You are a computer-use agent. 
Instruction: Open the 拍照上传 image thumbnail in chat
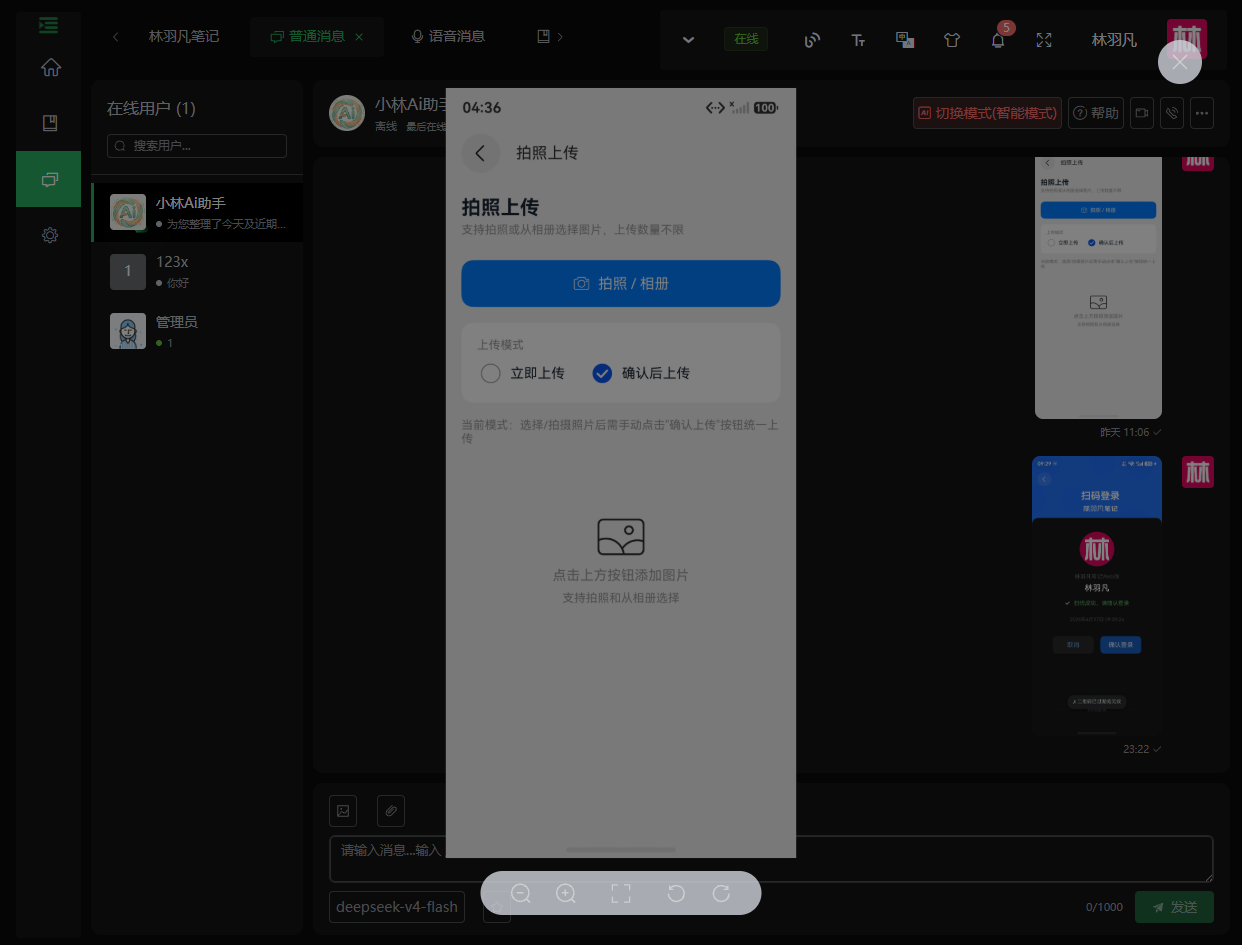click(1098, 287)
